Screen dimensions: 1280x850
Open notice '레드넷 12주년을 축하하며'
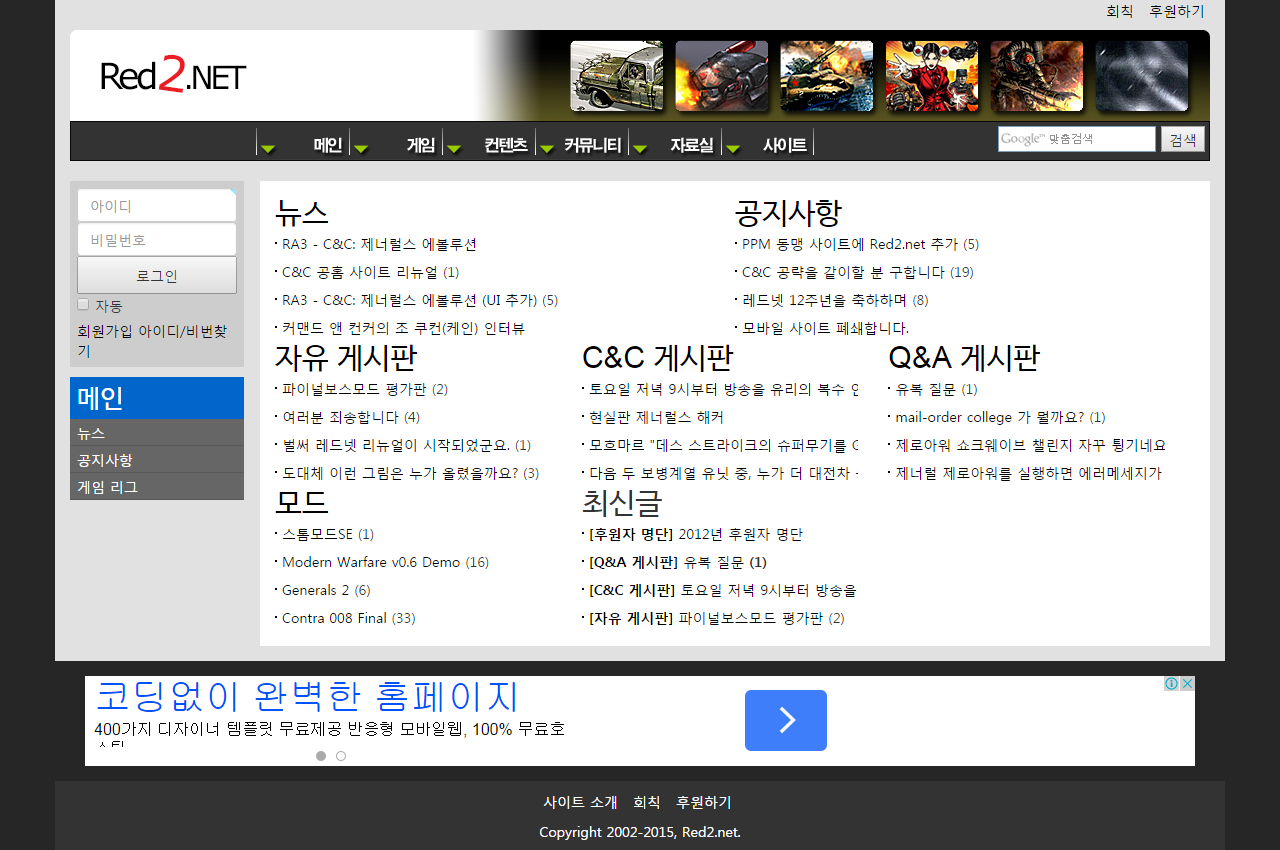(x=825, y=300)
